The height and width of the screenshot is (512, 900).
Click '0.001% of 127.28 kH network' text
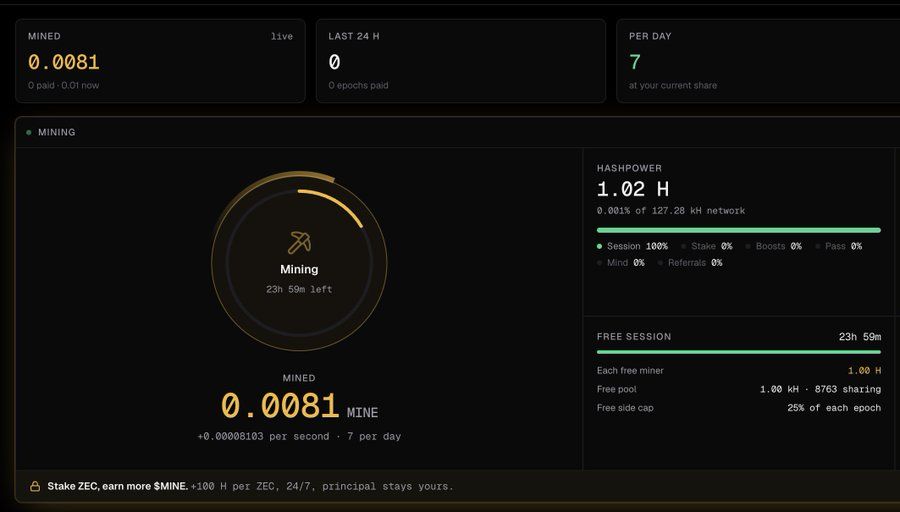(x=671, y=211)
